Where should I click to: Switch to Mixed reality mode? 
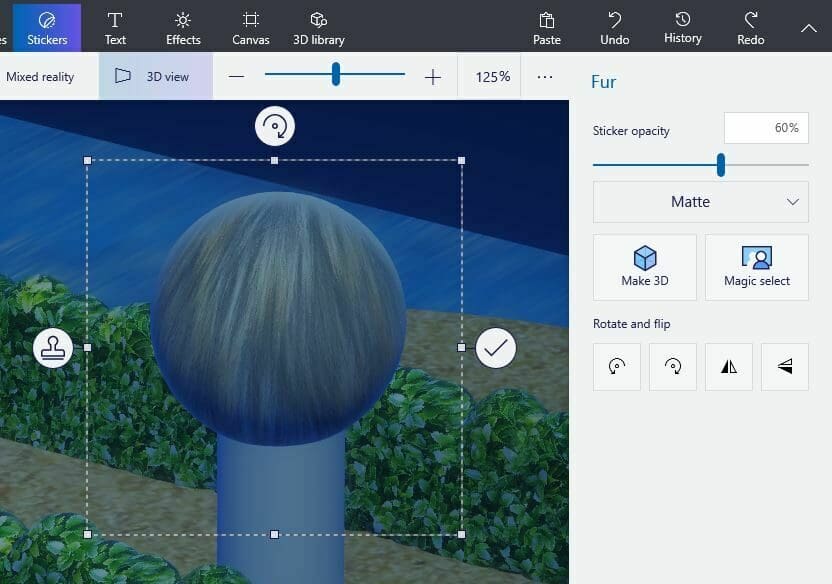40,76
